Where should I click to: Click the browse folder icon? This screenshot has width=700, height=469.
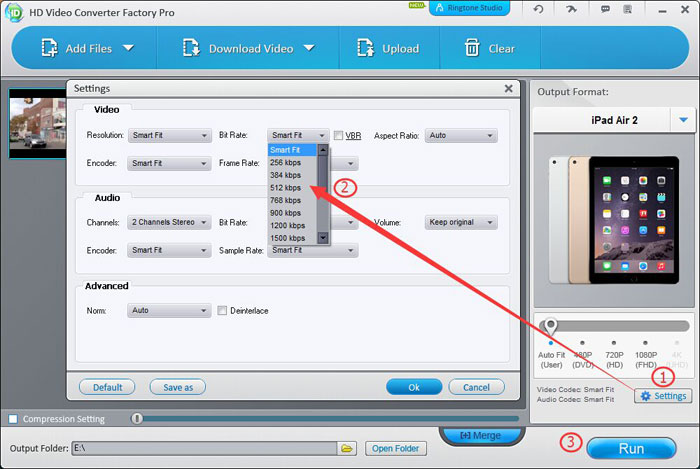pos(347,448)
